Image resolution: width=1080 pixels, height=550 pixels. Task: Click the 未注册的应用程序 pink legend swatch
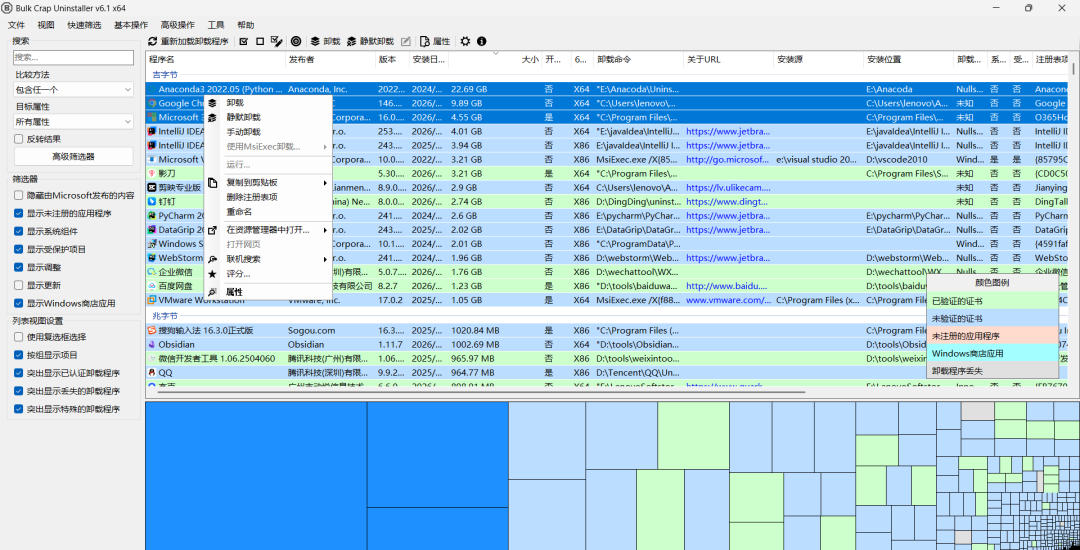tap(992, 336)
